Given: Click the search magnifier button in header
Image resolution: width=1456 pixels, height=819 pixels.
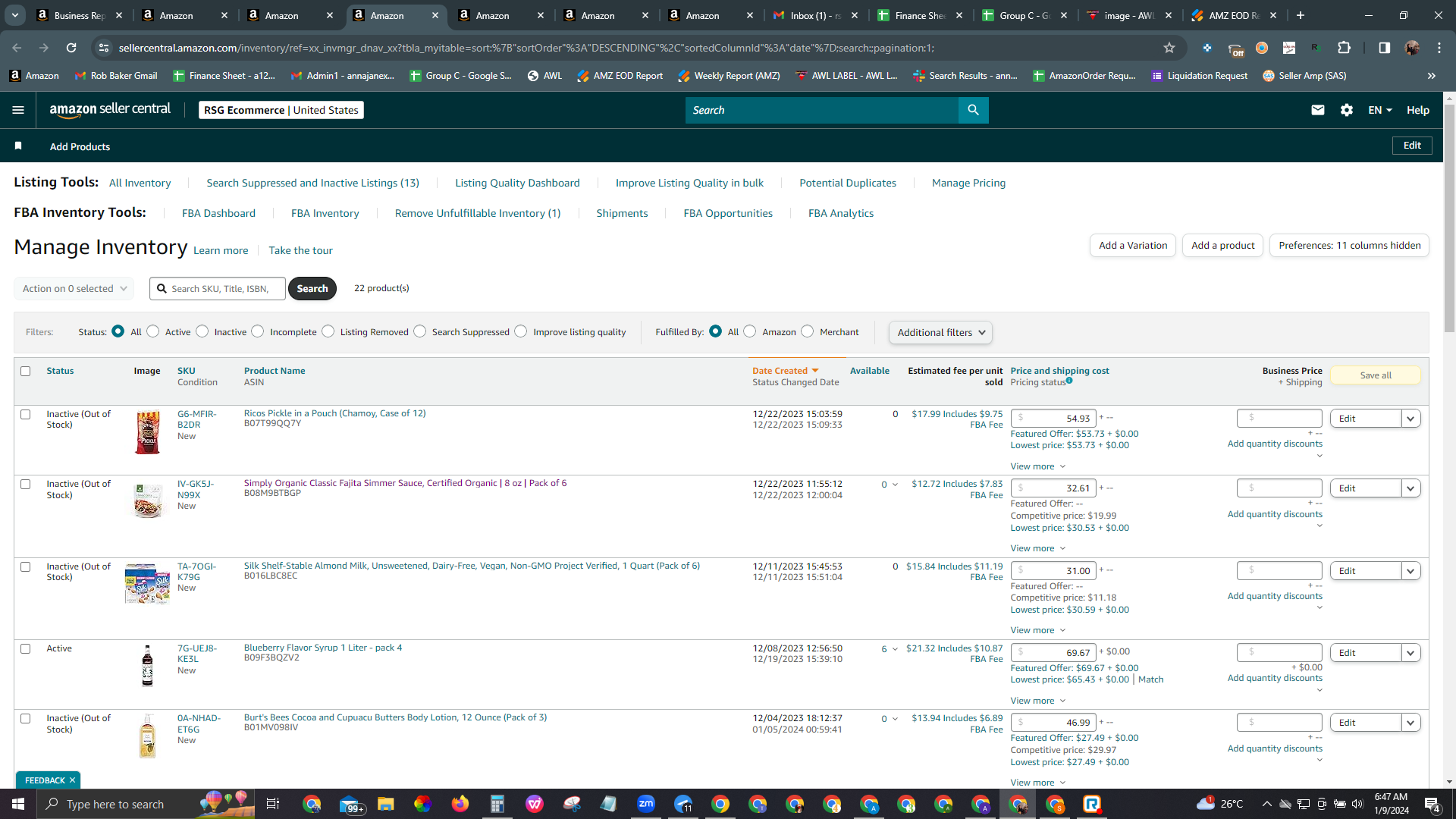Looking at the screenshot, I should click(x=973, y=110).
